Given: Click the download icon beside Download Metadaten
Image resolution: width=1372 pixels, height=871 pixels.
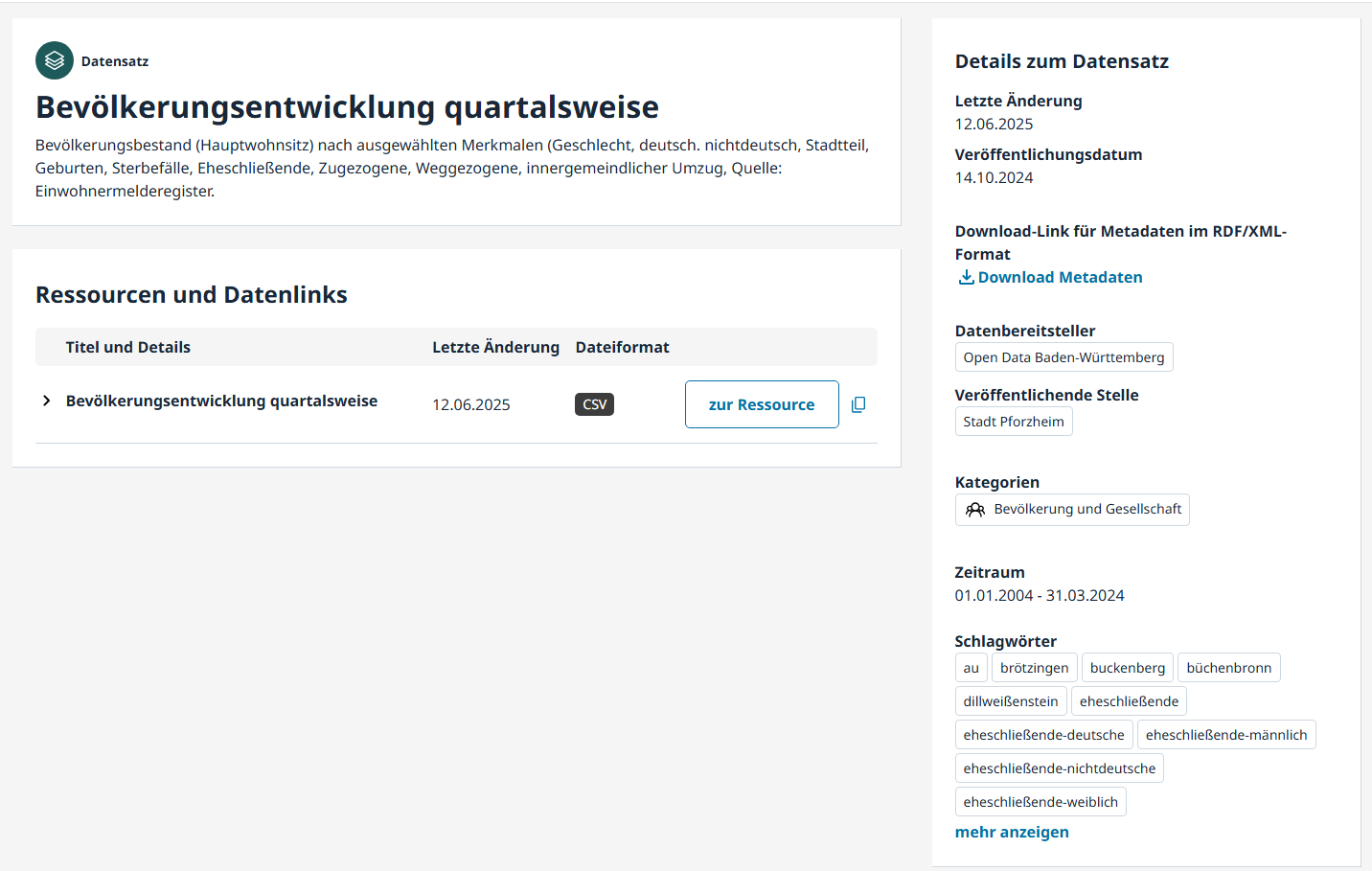Looking at the screenshot, I should (x=966, y=277).
